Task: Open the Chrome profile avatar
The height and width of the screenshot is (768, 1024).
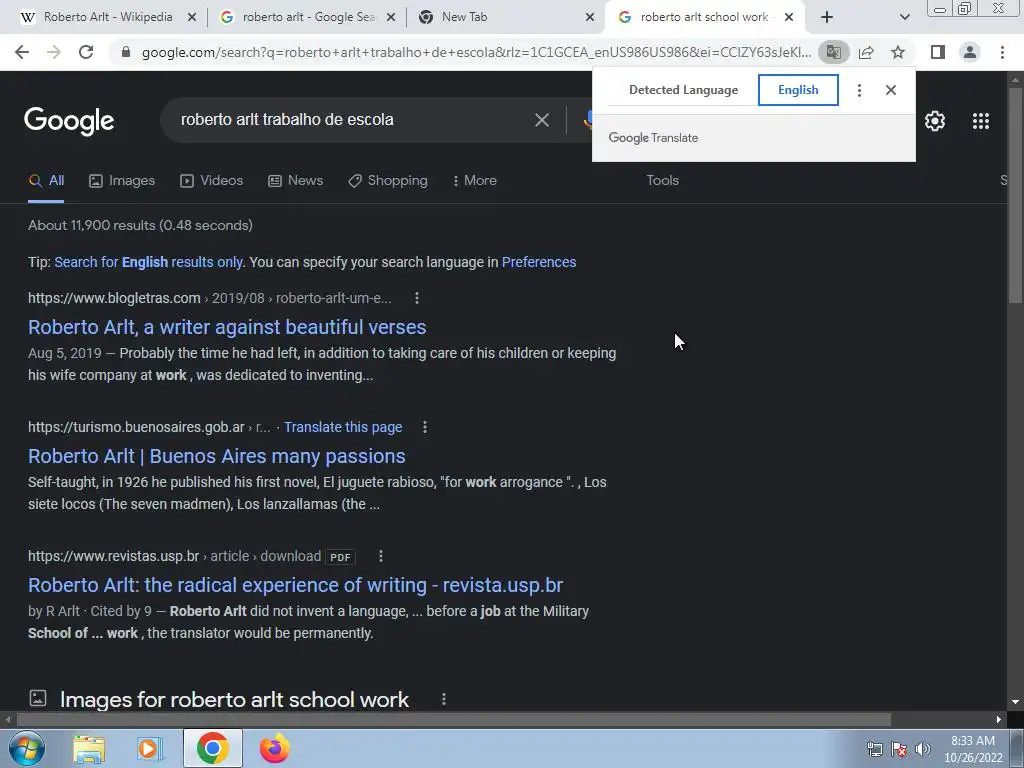Action: 970,52
